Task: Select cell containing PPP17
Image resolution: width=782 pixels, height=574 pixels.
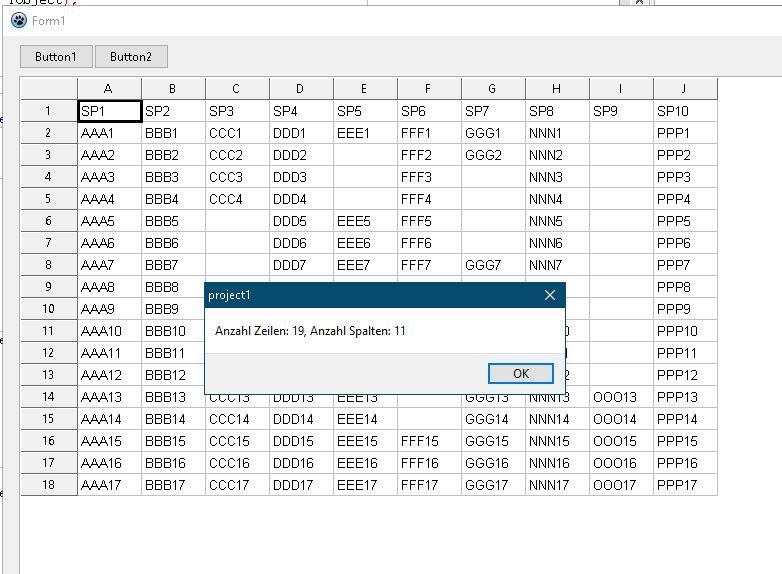Action: (685, 485)
